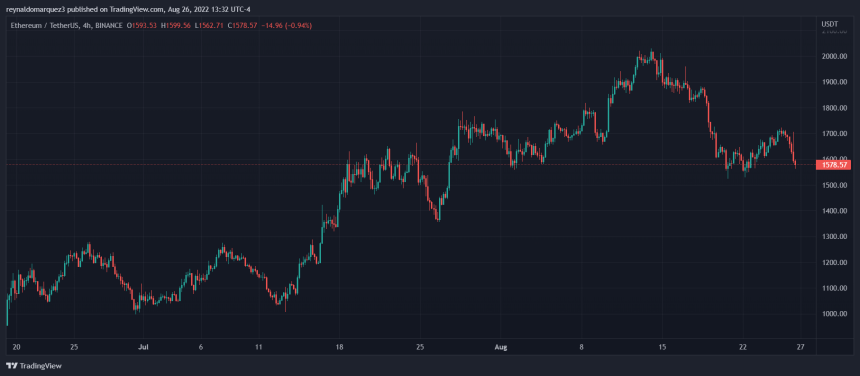Click the 15 date axis label
The height and width of the screenshot is (376, 860).
pos(662,347)
